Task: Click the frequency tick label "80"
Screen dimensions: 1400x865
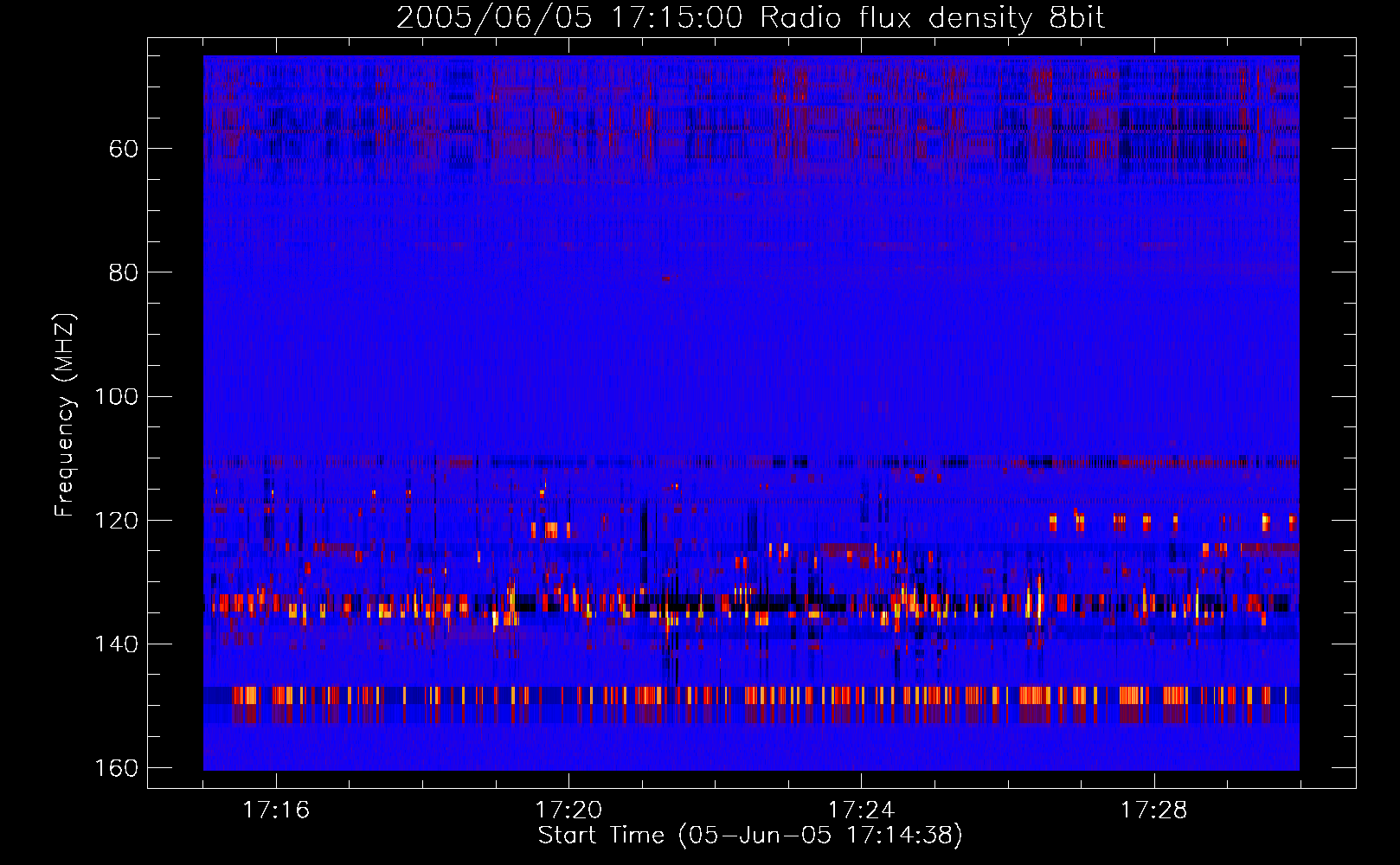Action: point(123,272)
